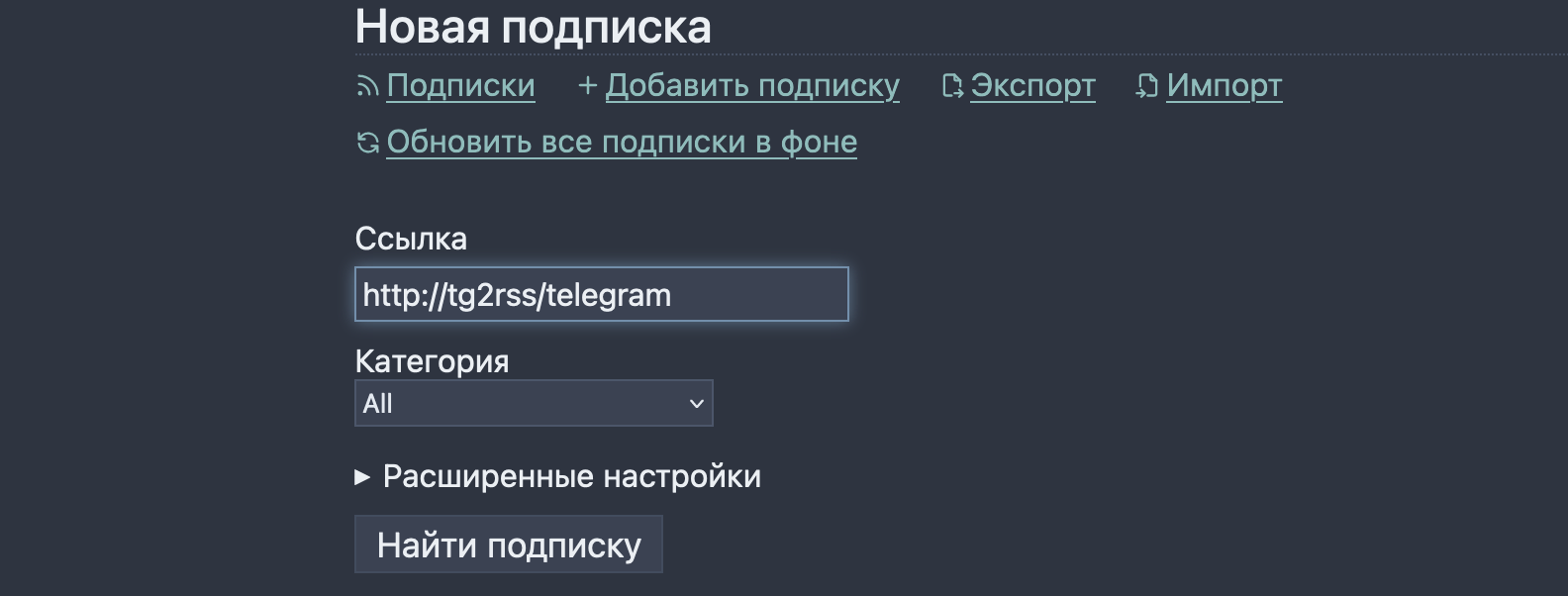Click Обновить все подписки в фоне

(622, 142)
